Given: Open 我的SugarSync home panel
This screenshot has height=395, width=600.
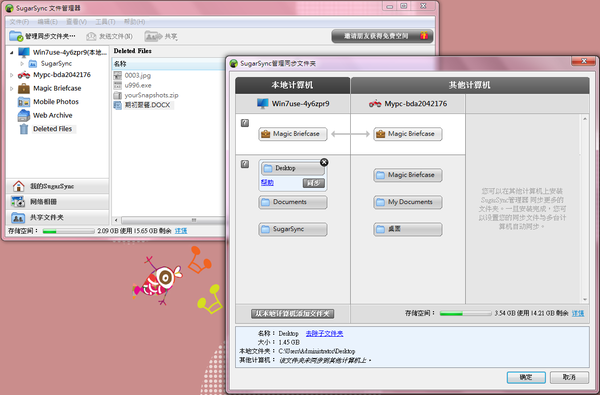Looking at the screenshot, I should pos(57,186).
